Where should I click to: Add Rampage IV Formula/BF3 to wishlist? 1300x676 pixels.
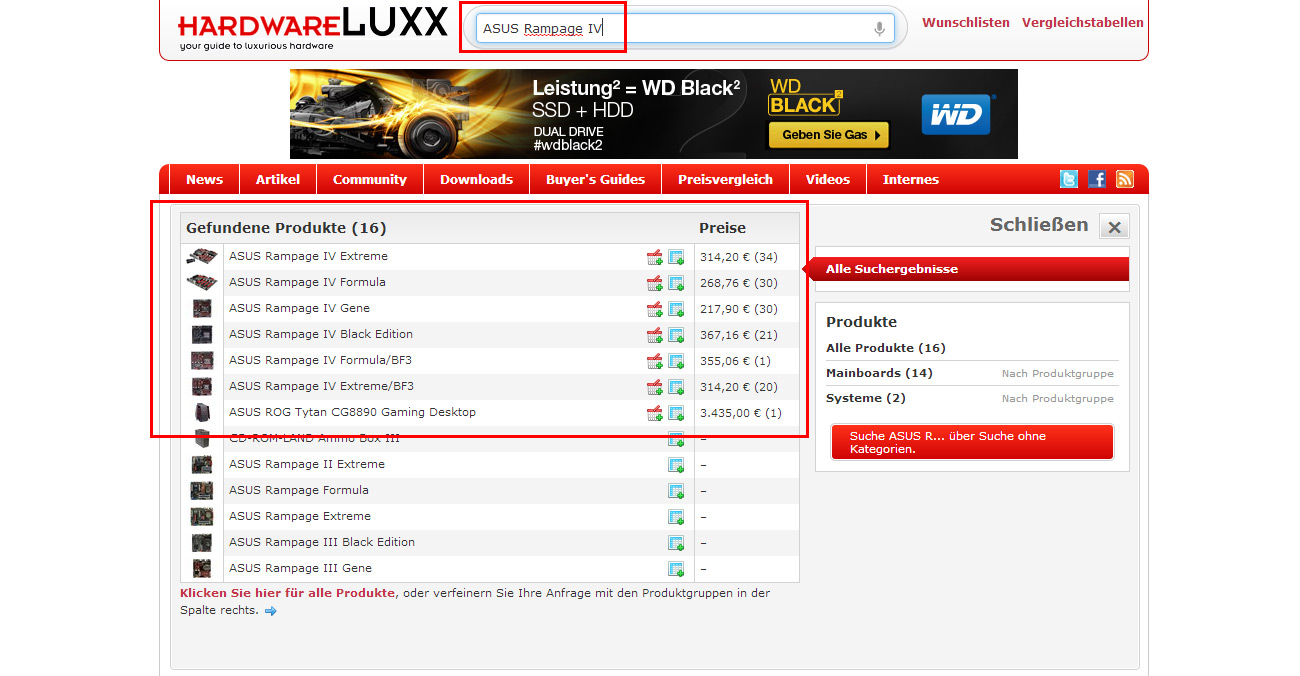point(655,361)
